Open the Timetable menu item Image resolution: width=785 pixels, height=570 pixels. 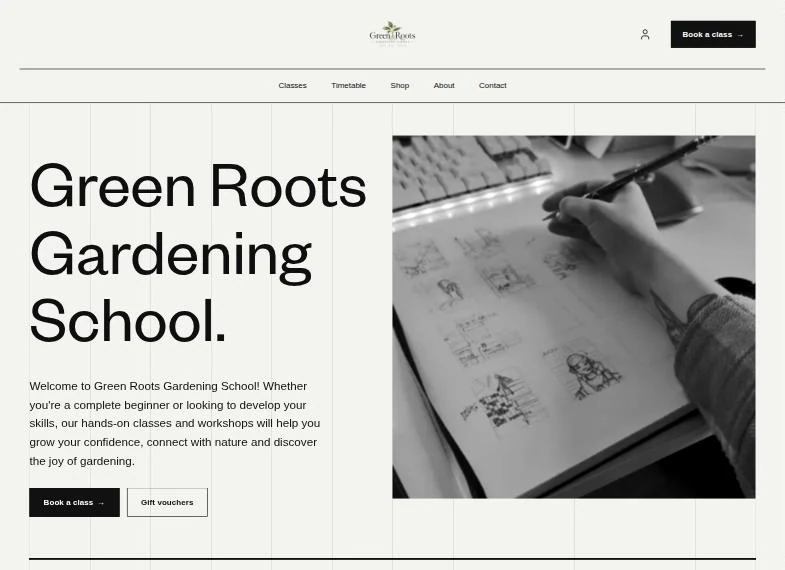pos(348,86)
